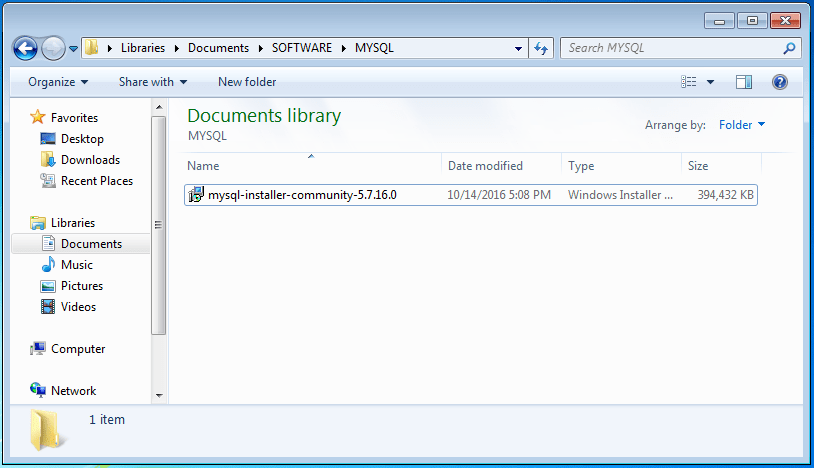Change view with the view icon

coord(689,82)
